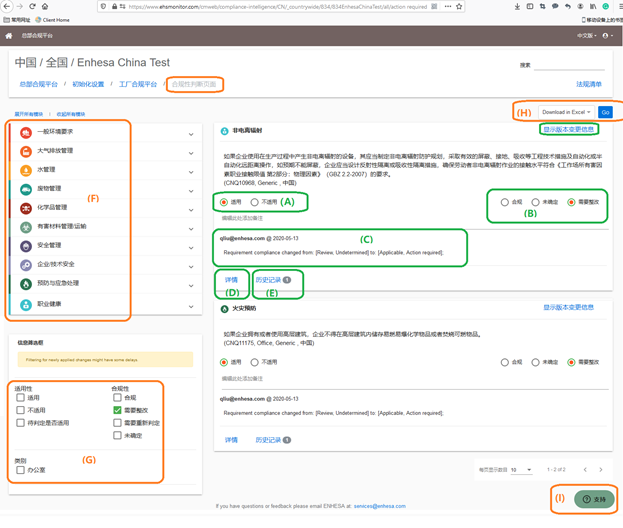Click the 职业健康 category icon
This screenshot has height=528, width=623.
click(26, 305)
